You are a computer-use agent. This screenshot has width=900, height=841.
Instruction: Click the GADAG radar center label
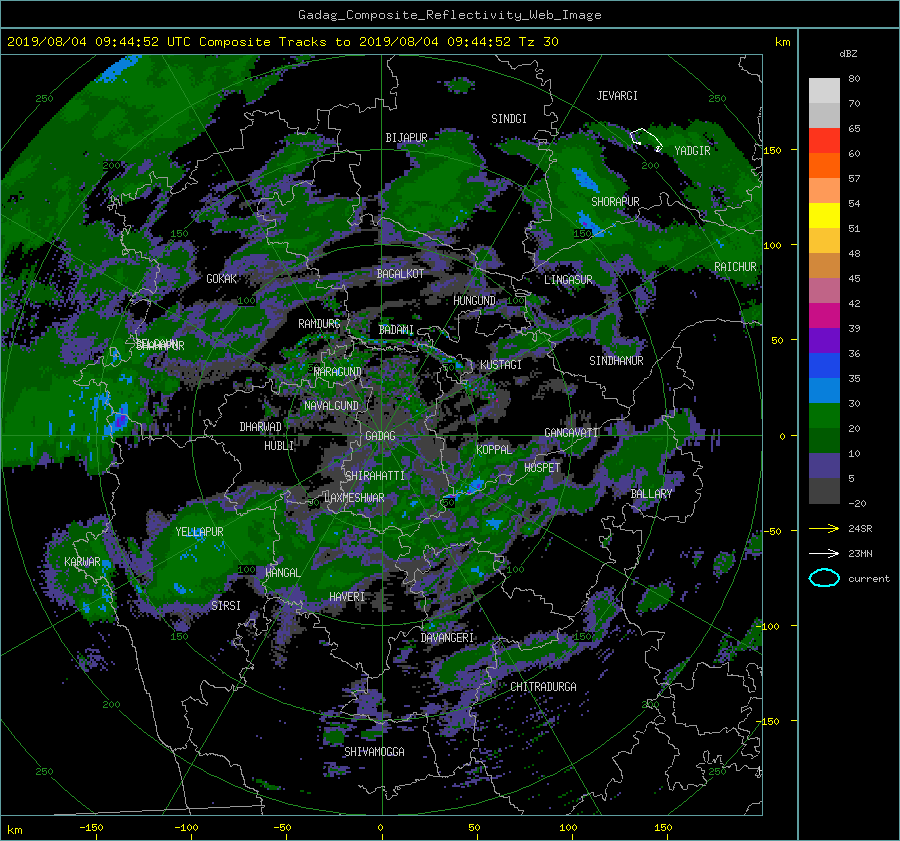380,436
